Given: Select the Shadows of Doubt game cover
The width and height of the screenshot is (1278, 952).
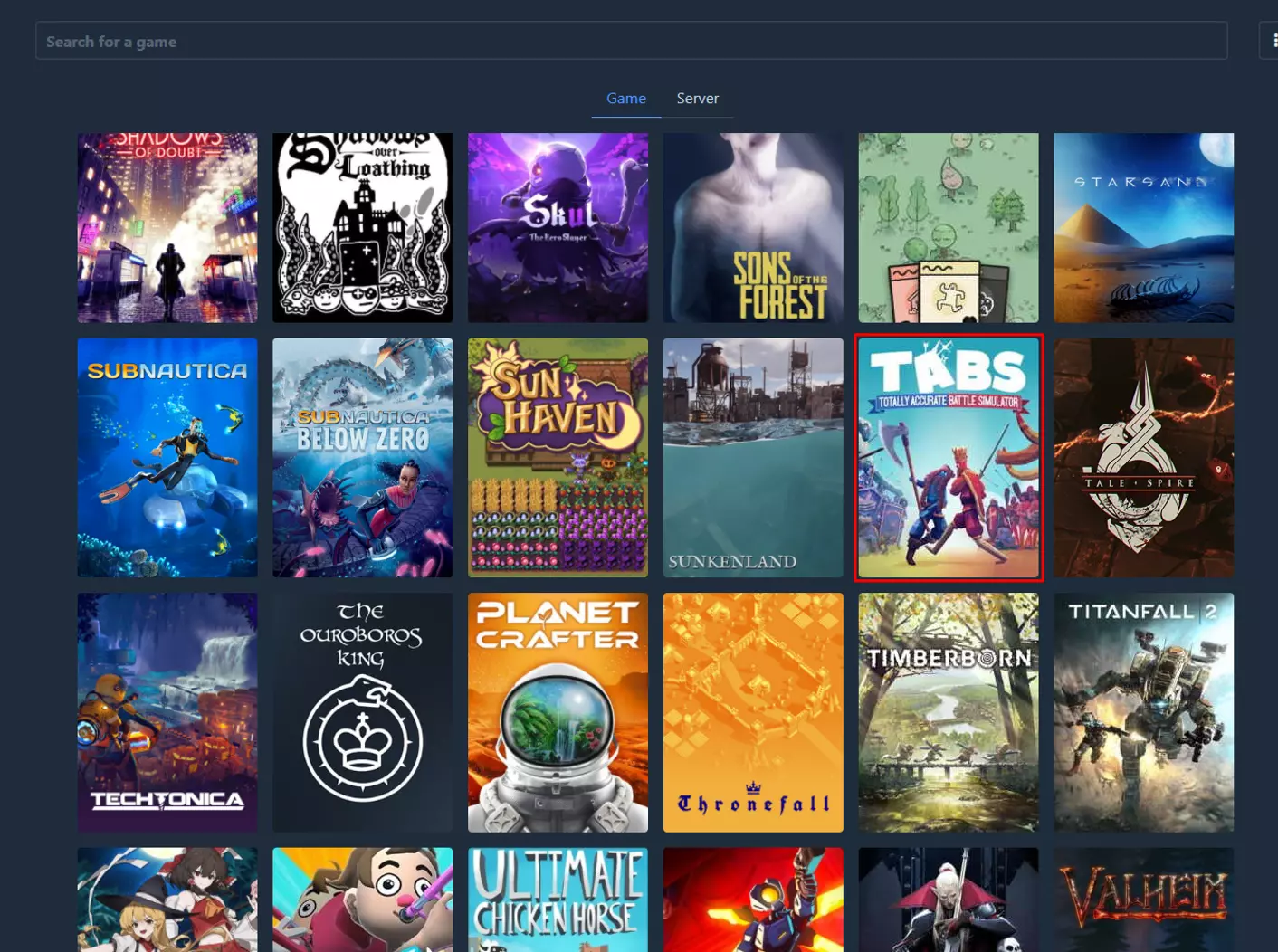Looking at the screenshot, I should [167, 228].
